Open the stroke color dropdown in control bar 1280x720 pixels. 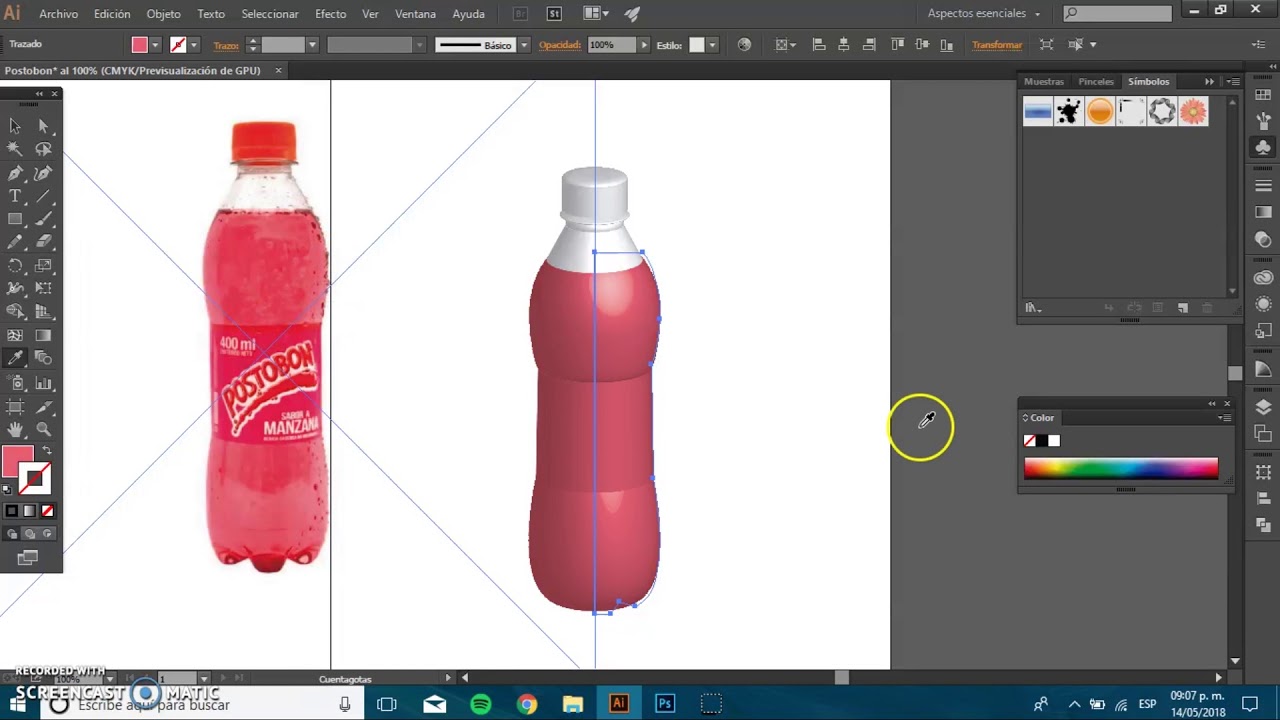pyautogui.click(x=194, y=45)
